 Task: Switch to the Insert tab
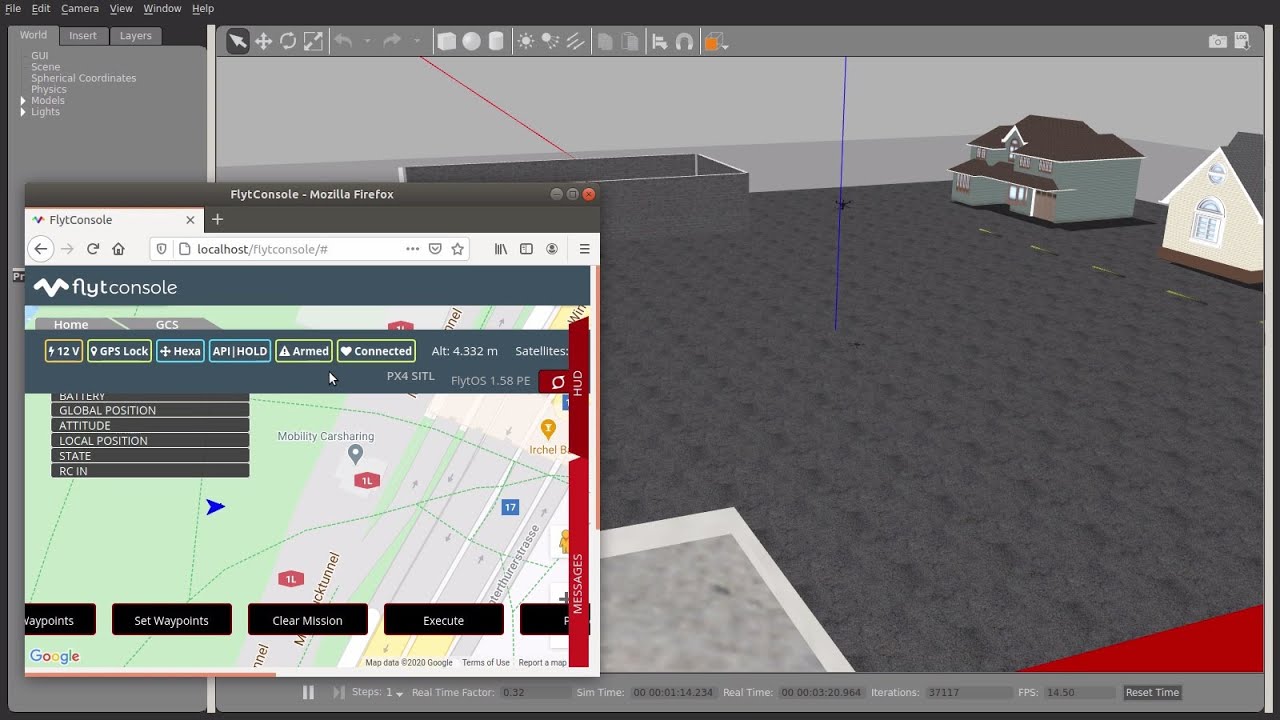83,35
